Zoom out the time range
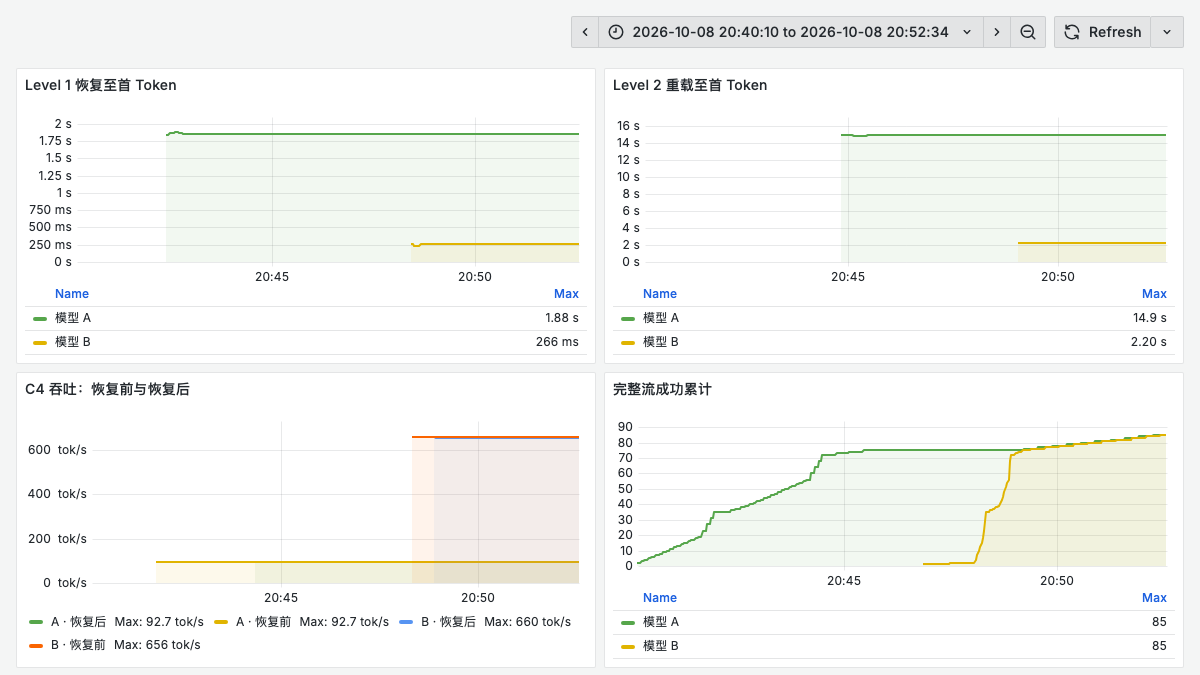 tap(1028, 32)
